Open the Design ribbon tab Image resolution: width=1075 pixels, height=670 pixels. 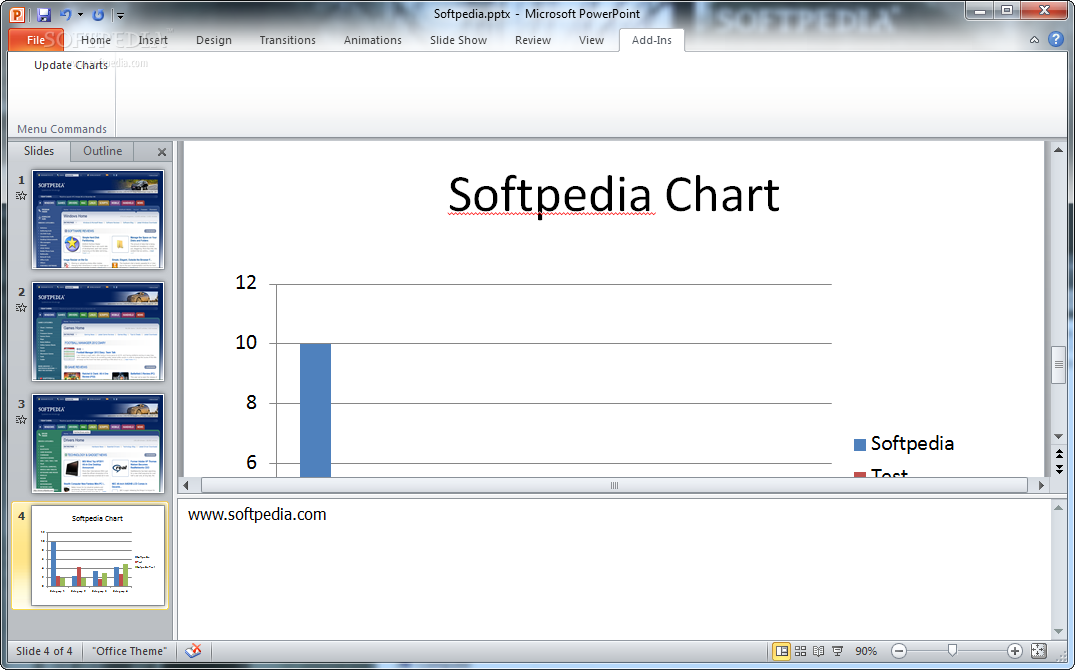pyautogui.click(x=214, y=40)
